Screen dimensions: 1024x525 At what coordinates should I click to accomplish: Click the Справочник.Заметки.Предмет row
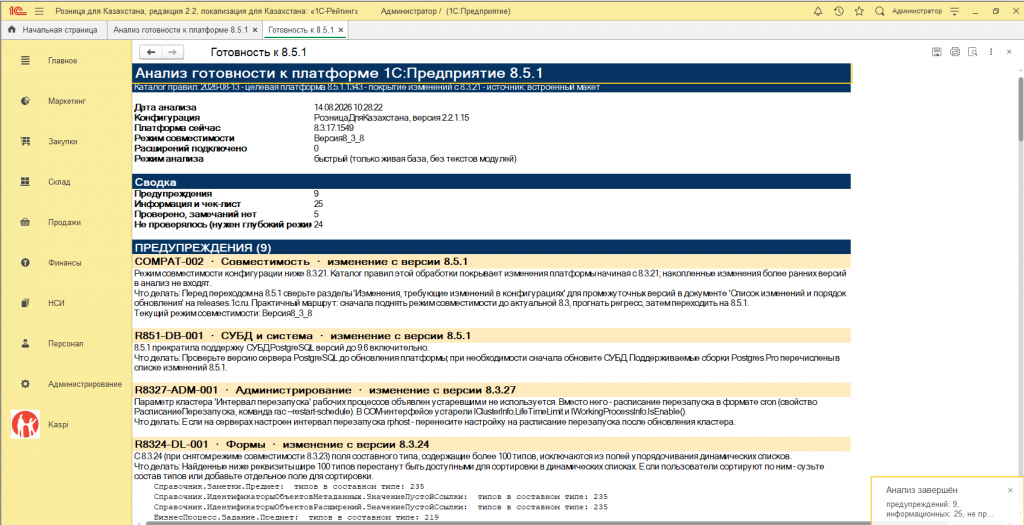(x=289, y=486)
